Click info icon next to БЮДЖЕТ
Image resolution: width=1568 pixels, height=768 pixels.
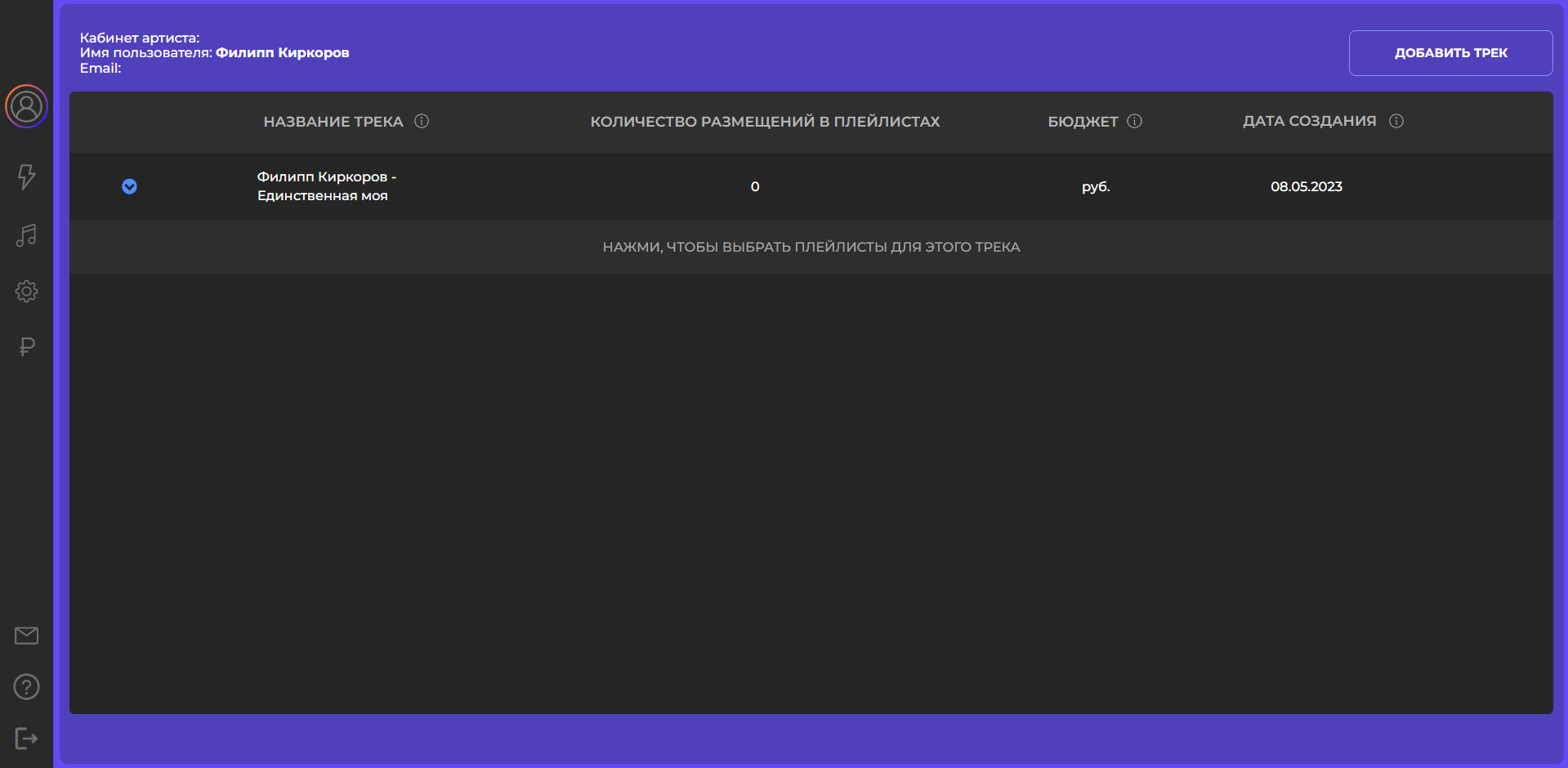tap(1134, 121)
